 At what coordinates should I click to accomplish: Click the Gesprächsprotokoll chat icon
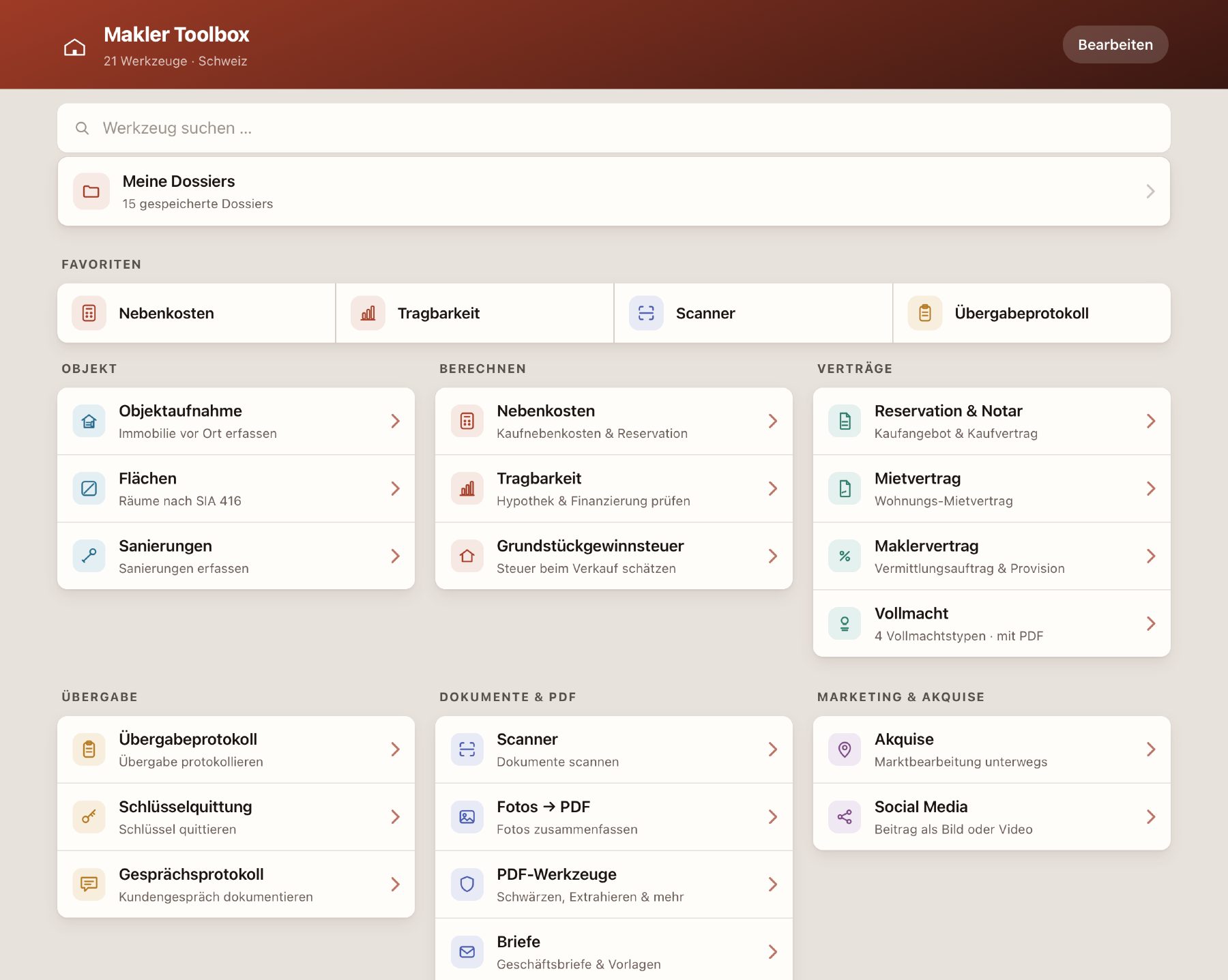pos(89,885)
